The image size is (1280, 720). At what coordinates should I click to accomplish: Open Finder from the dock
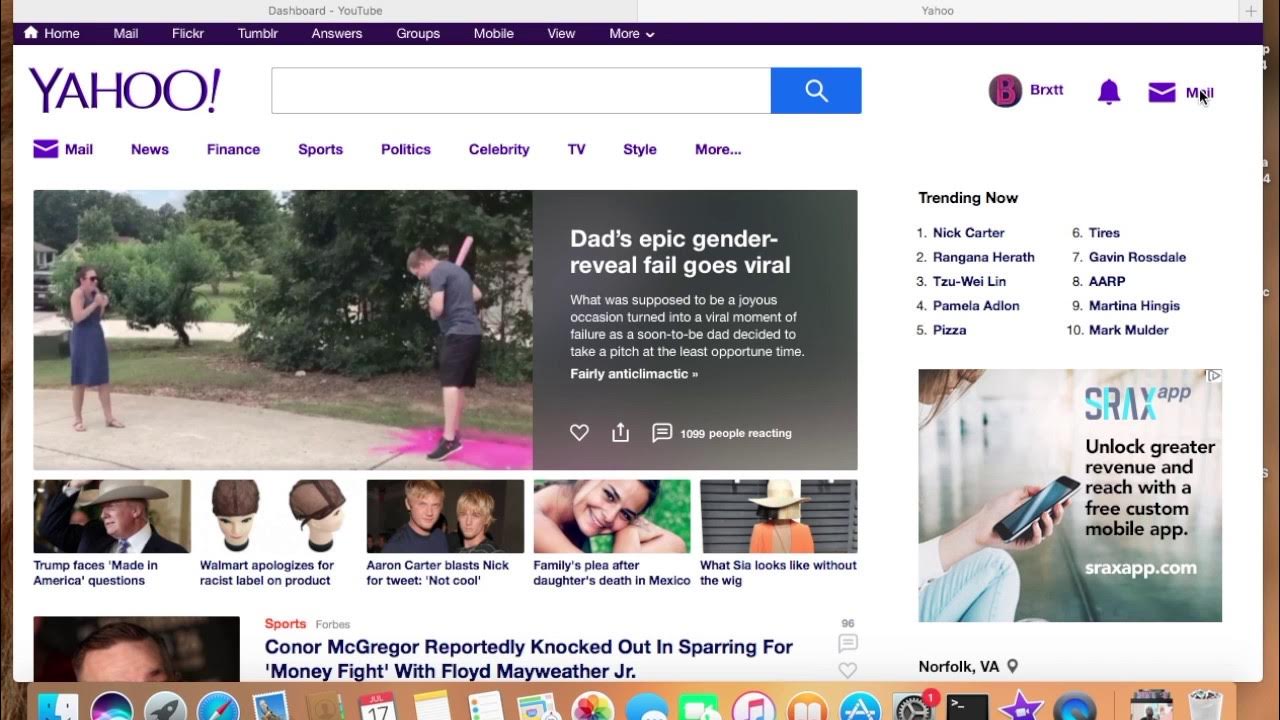click(x=58, y=708)
